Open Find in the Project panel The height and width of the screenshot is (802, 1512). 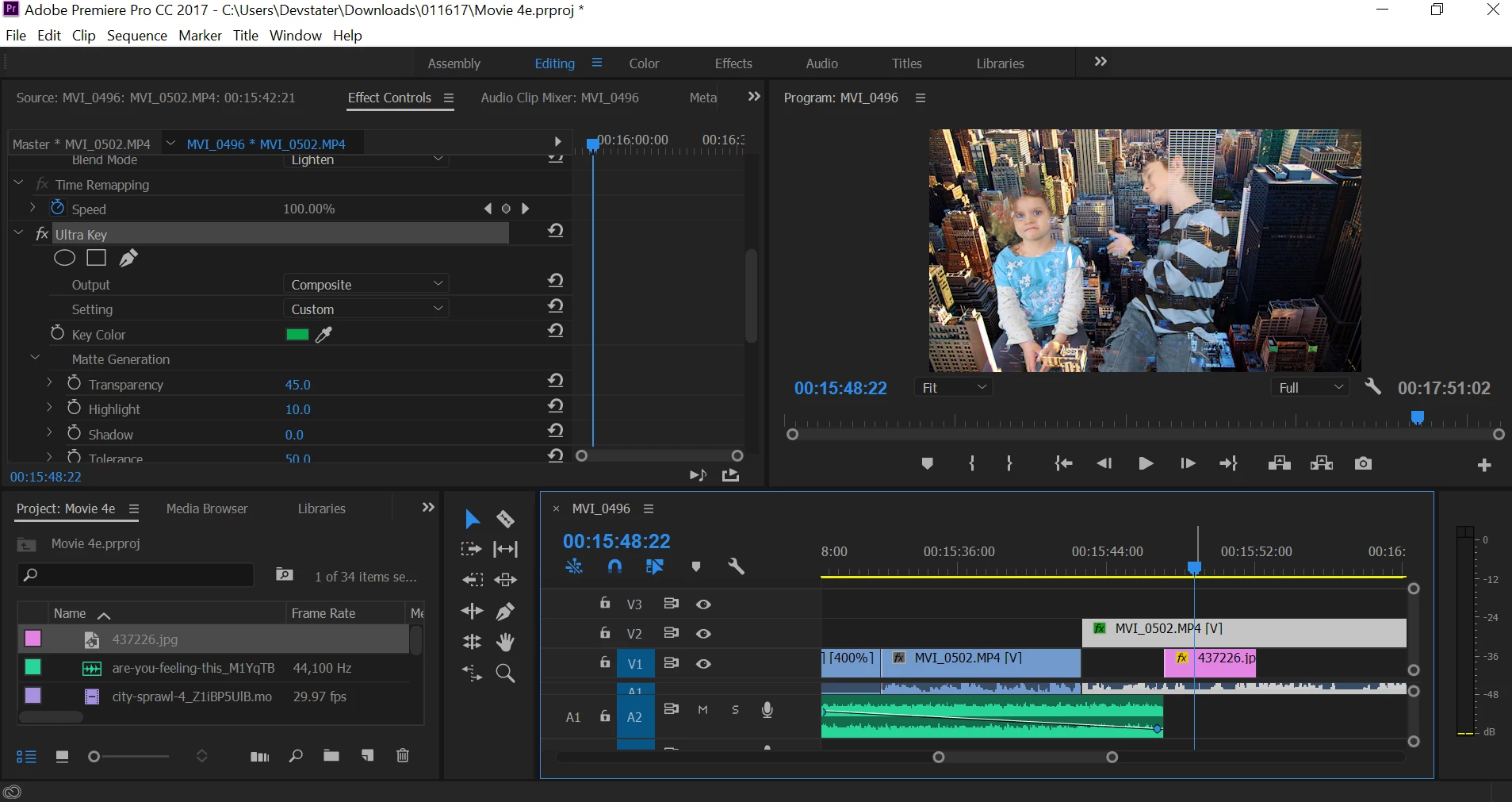coord(296,756)
